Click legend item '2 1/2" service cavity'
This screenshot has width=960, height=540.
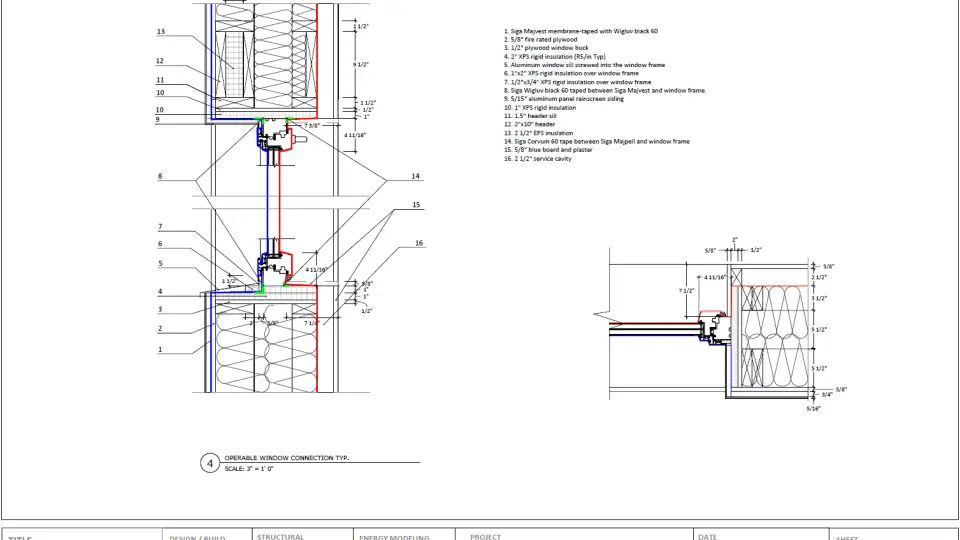537,158
